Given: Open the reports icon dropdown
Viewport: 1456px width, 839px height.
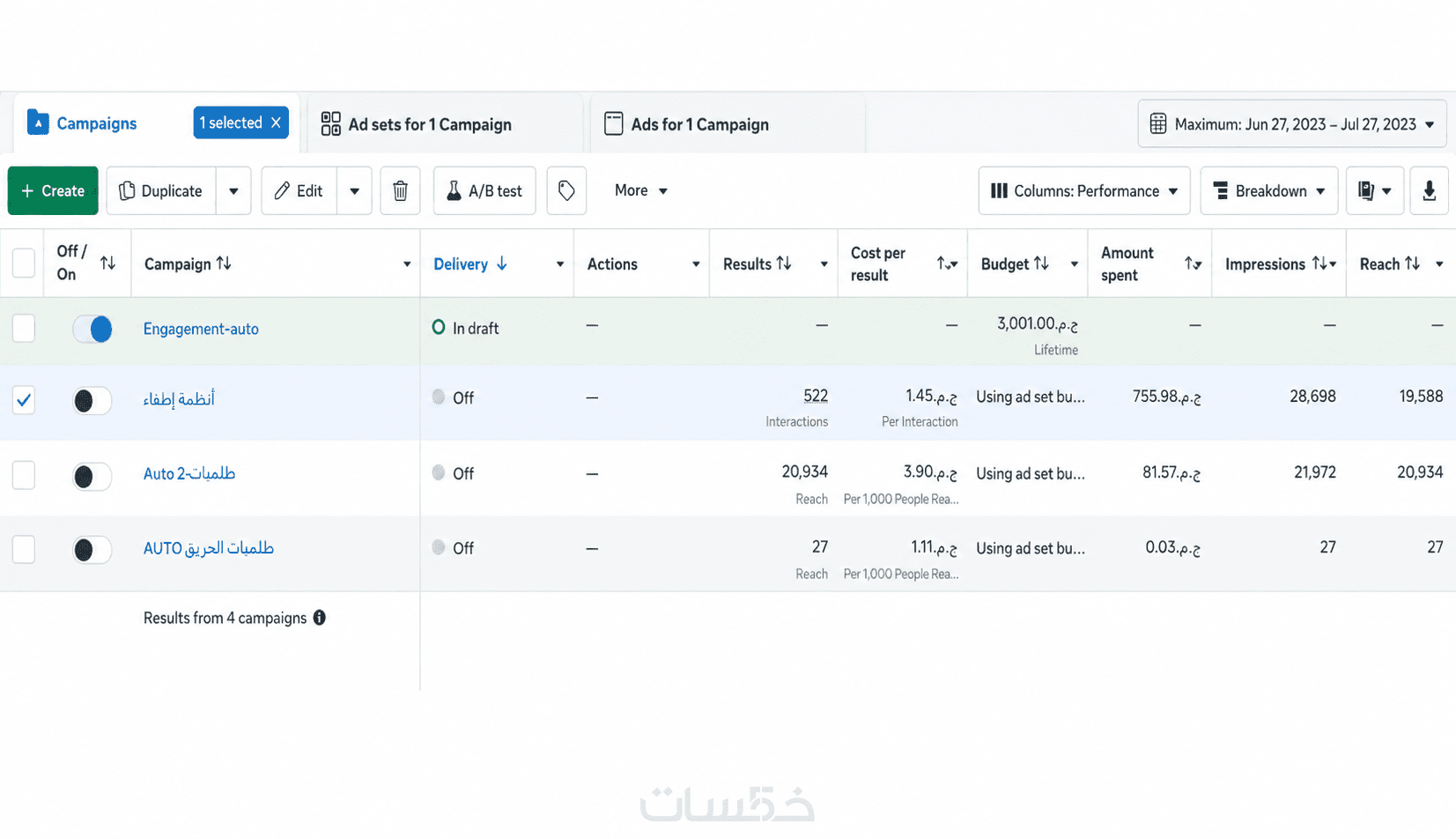Looking at the screenshot, I should (1374, 190).
